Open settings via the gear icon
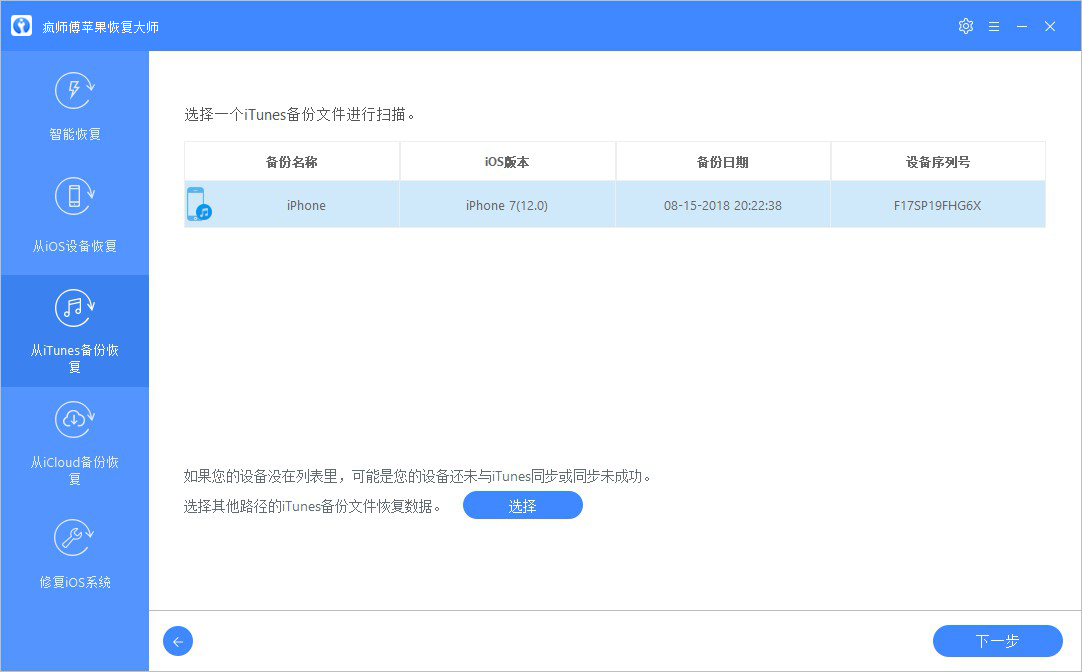Screen dimensions: 1082x672 (x=965, y=26)
